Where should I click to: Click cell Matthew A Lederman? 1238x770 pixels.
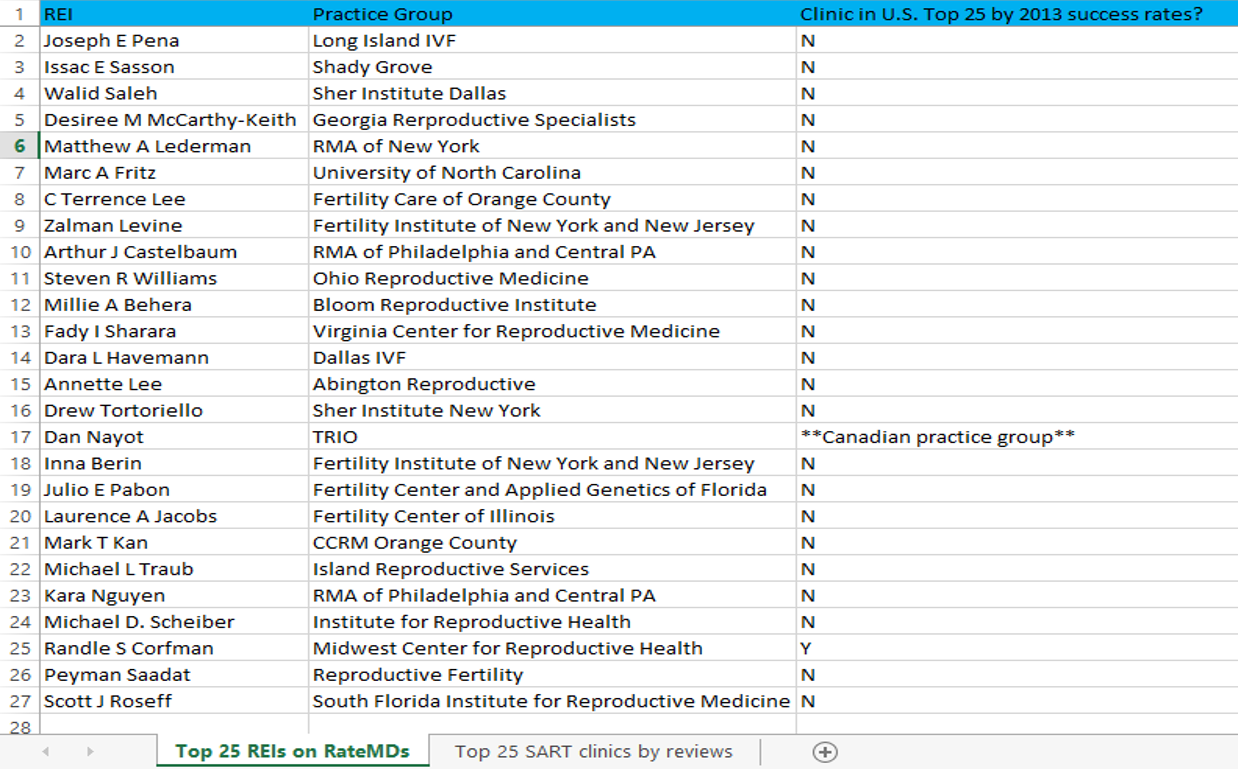tap(174, 146)
